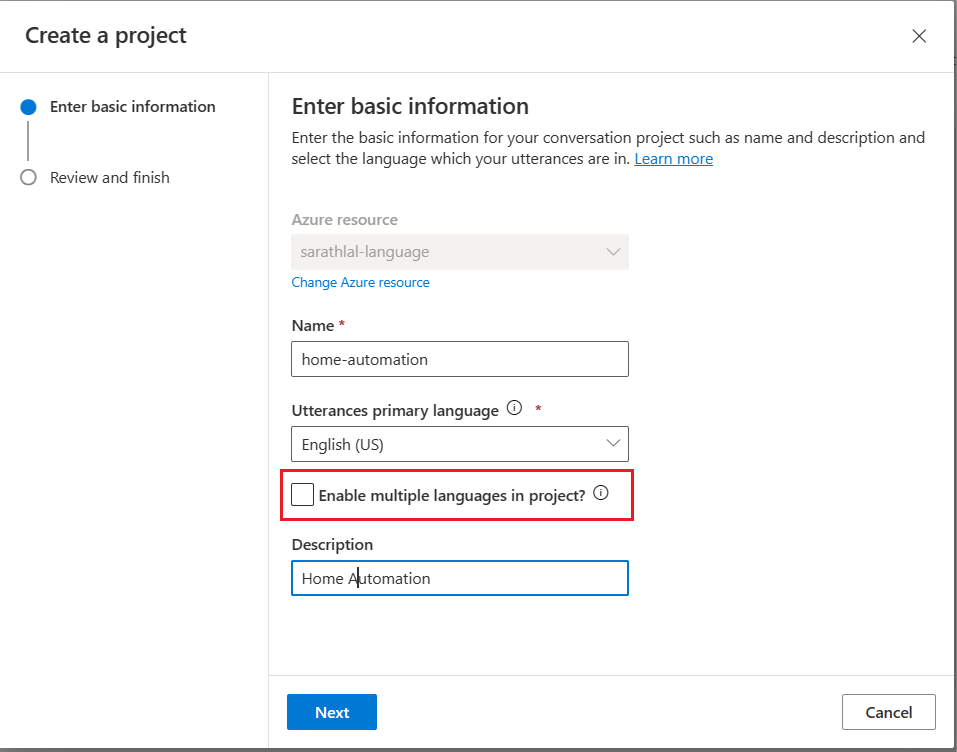
Task: Click the info icon beside Utterances primary language
Action: click(x=514, y=407)
